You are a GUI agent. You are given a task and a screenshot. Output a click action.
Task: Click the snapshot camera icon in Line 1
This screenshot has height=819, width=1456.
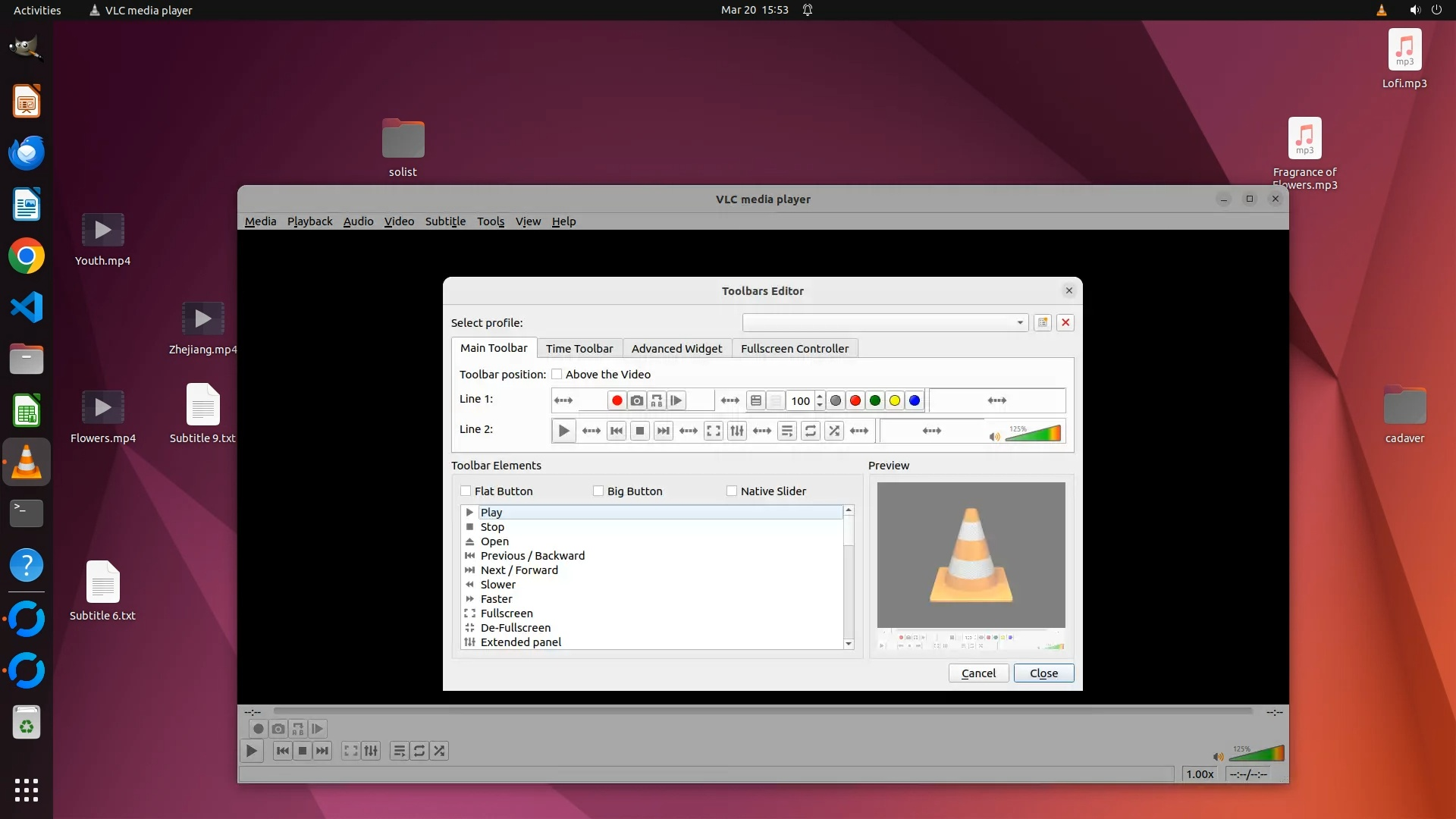tap(637, 400)
